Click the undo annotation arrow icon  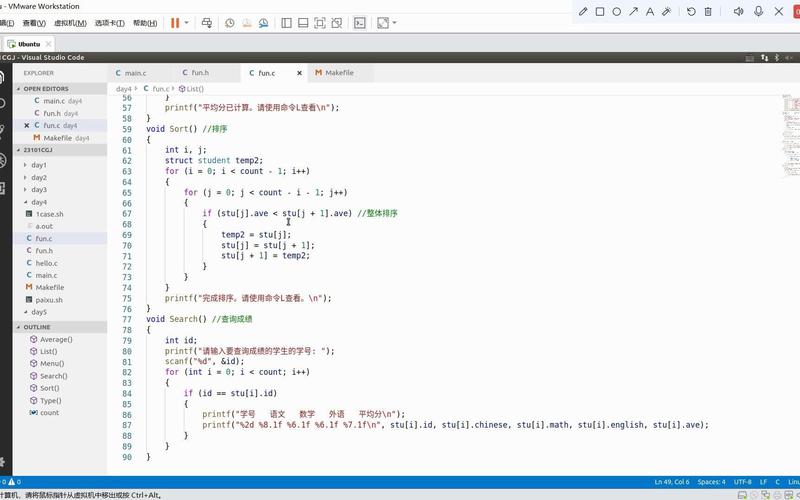[x=692, y=11]
